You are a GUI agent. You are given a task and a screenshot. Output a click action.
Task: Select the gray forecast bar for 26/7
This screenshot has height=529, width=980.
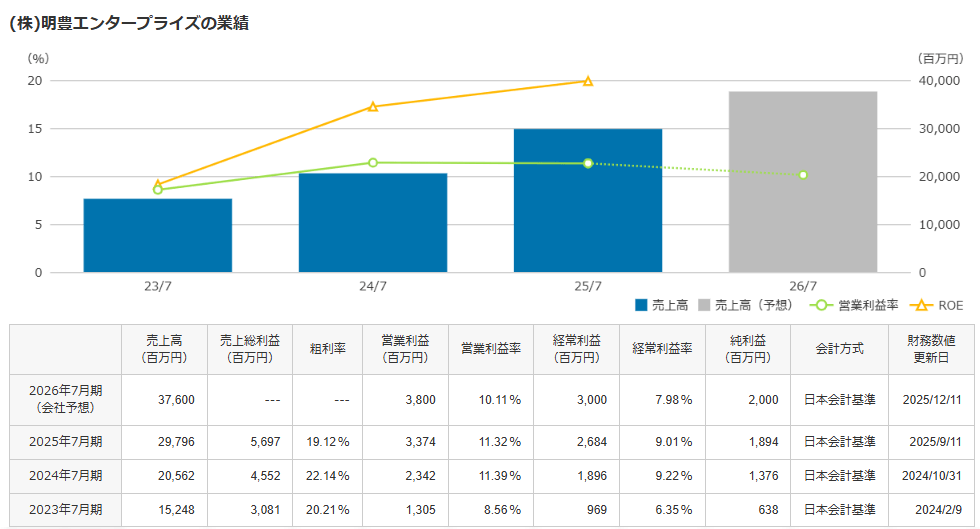(x=803, y=182)
